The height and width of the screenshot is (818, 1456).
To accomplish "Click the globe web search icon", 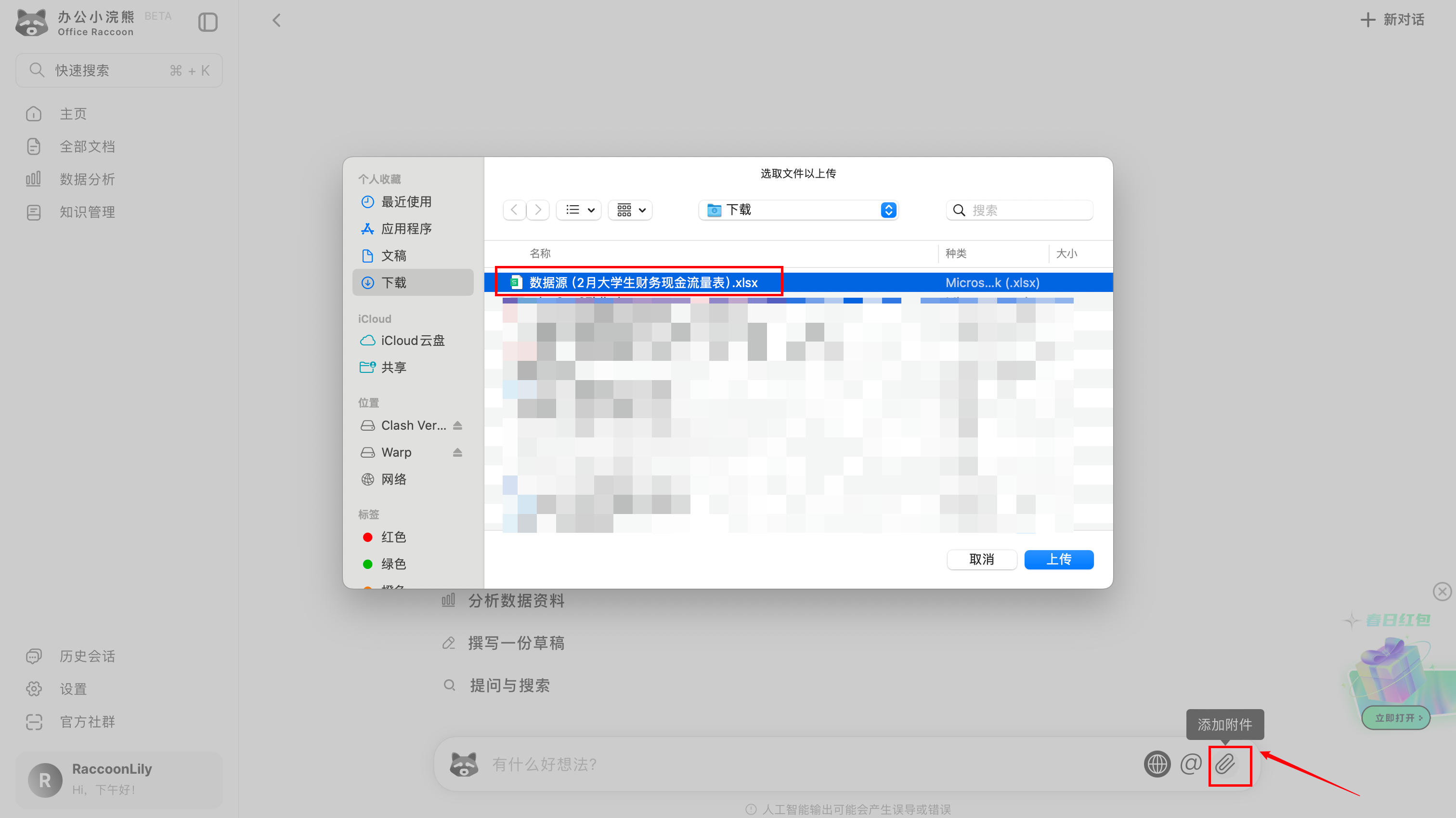I will tap(1157, 764).
